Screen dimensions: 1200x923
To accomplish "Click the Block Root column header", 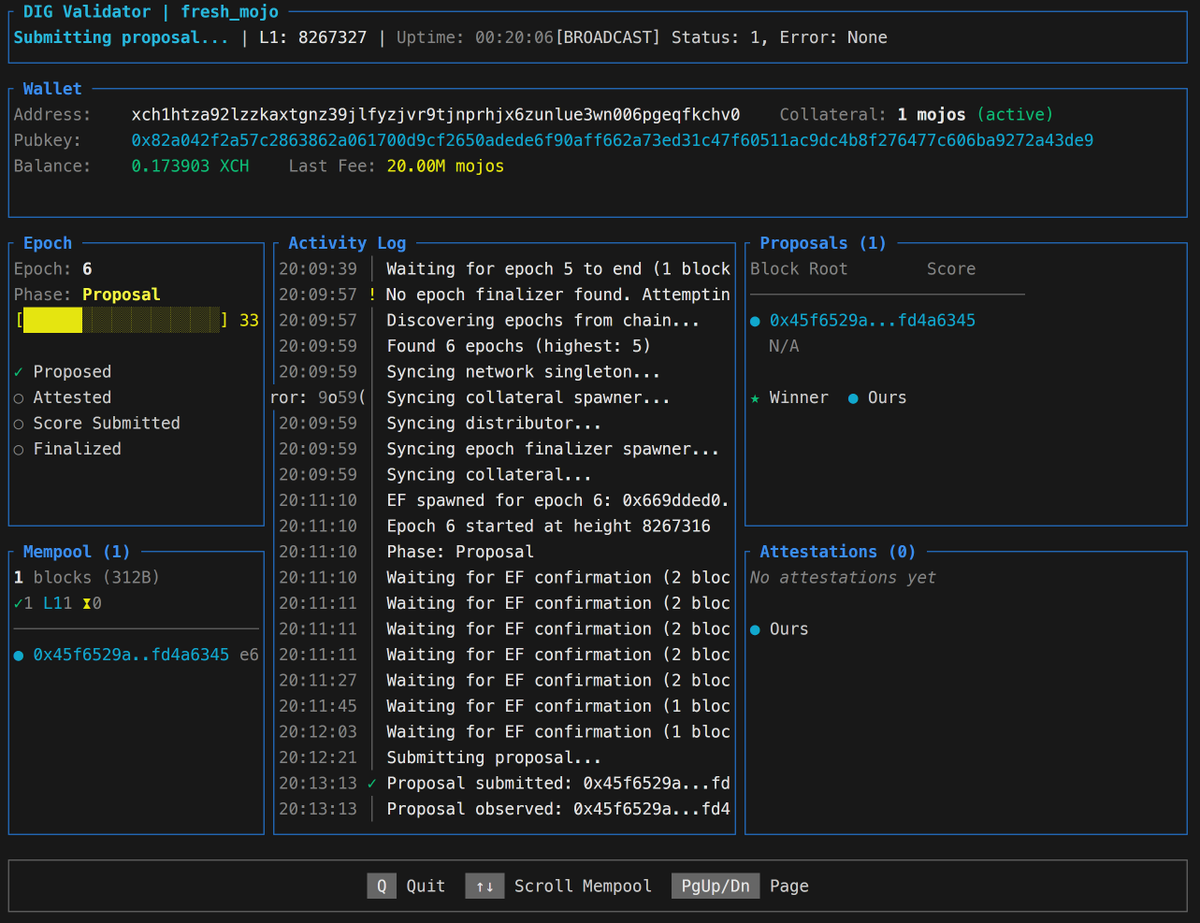I will [799, 269].
